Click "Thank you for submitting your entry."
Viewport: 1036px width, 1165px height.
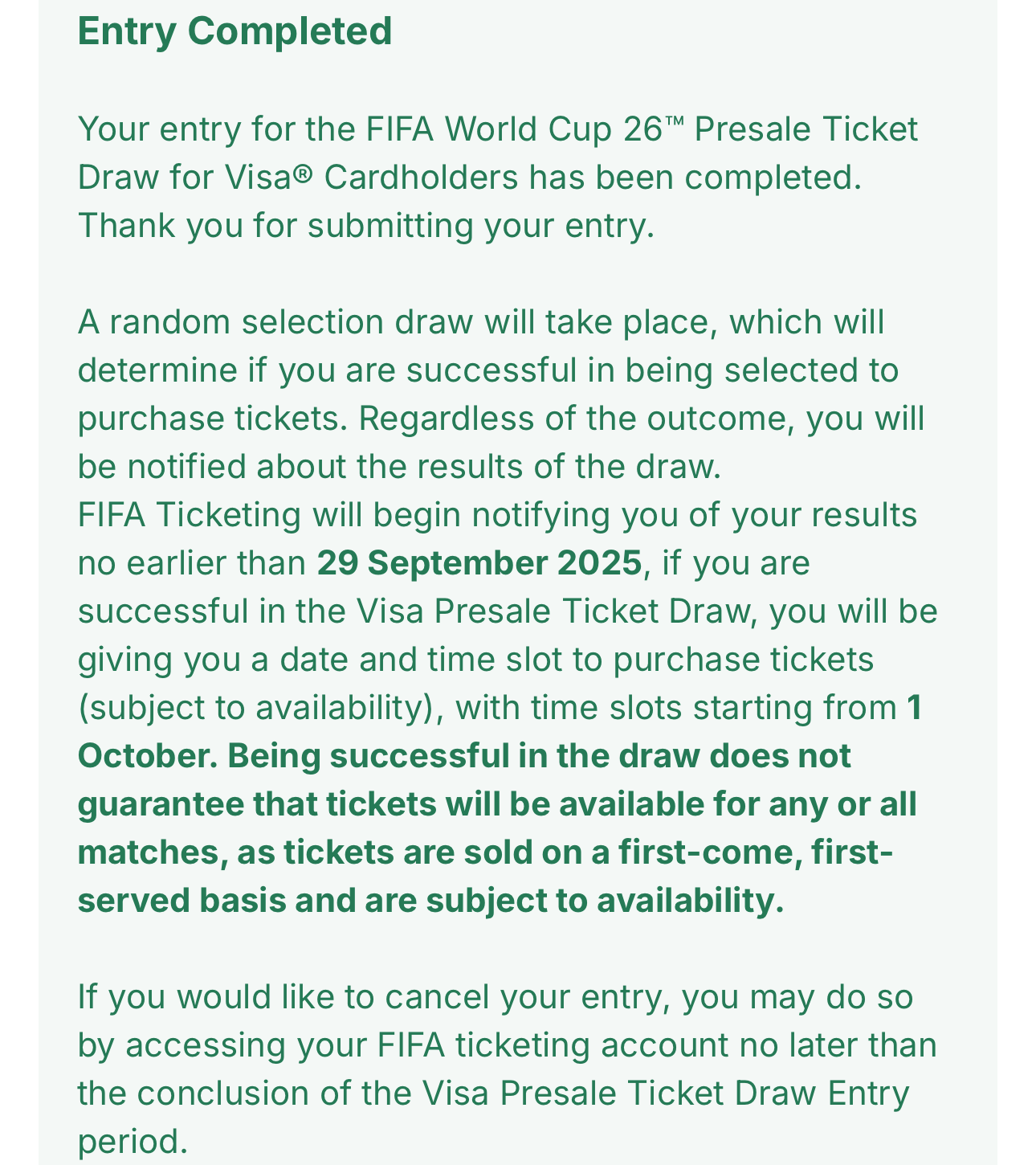[366, 226]
